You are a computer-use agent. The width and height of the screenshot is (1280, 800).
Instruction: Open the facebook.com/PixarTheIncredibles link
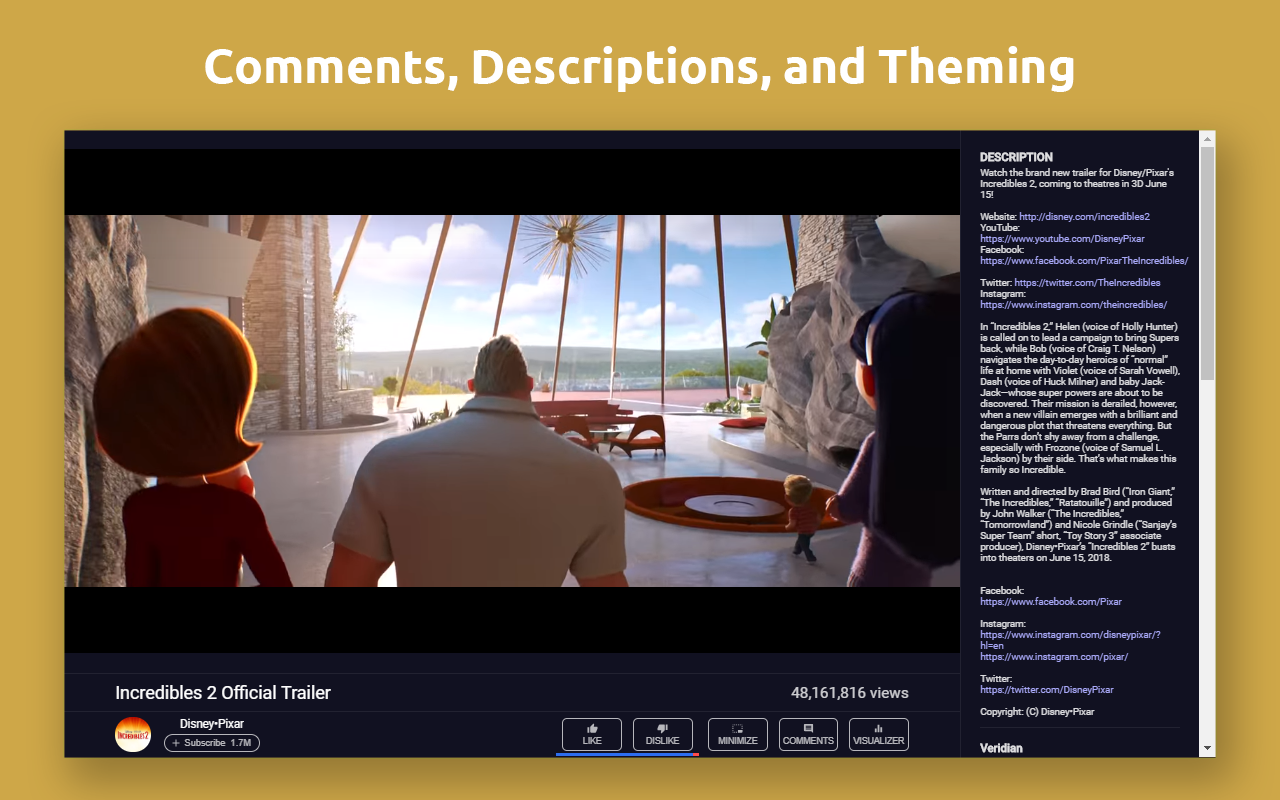(x=1084, y=261)
